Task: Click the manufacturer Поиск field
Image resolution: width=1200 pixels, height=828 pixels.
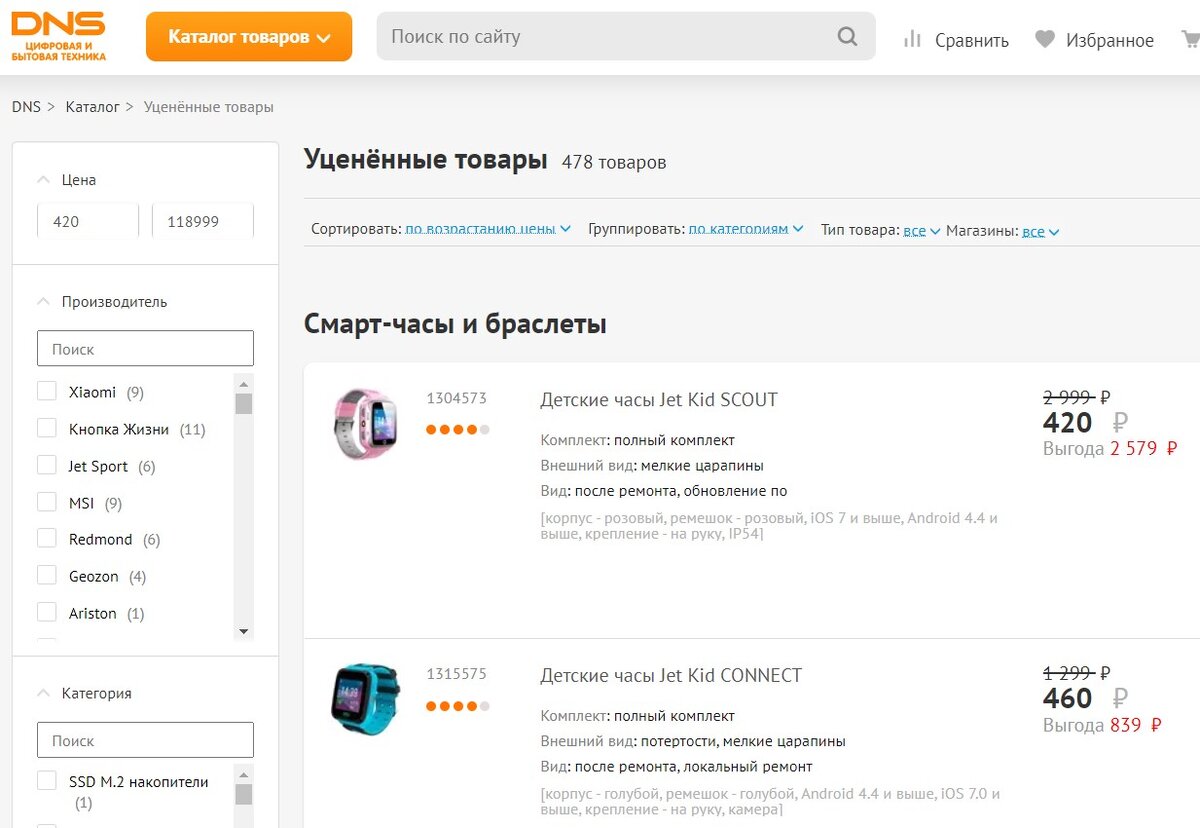Action: [145, 349]
